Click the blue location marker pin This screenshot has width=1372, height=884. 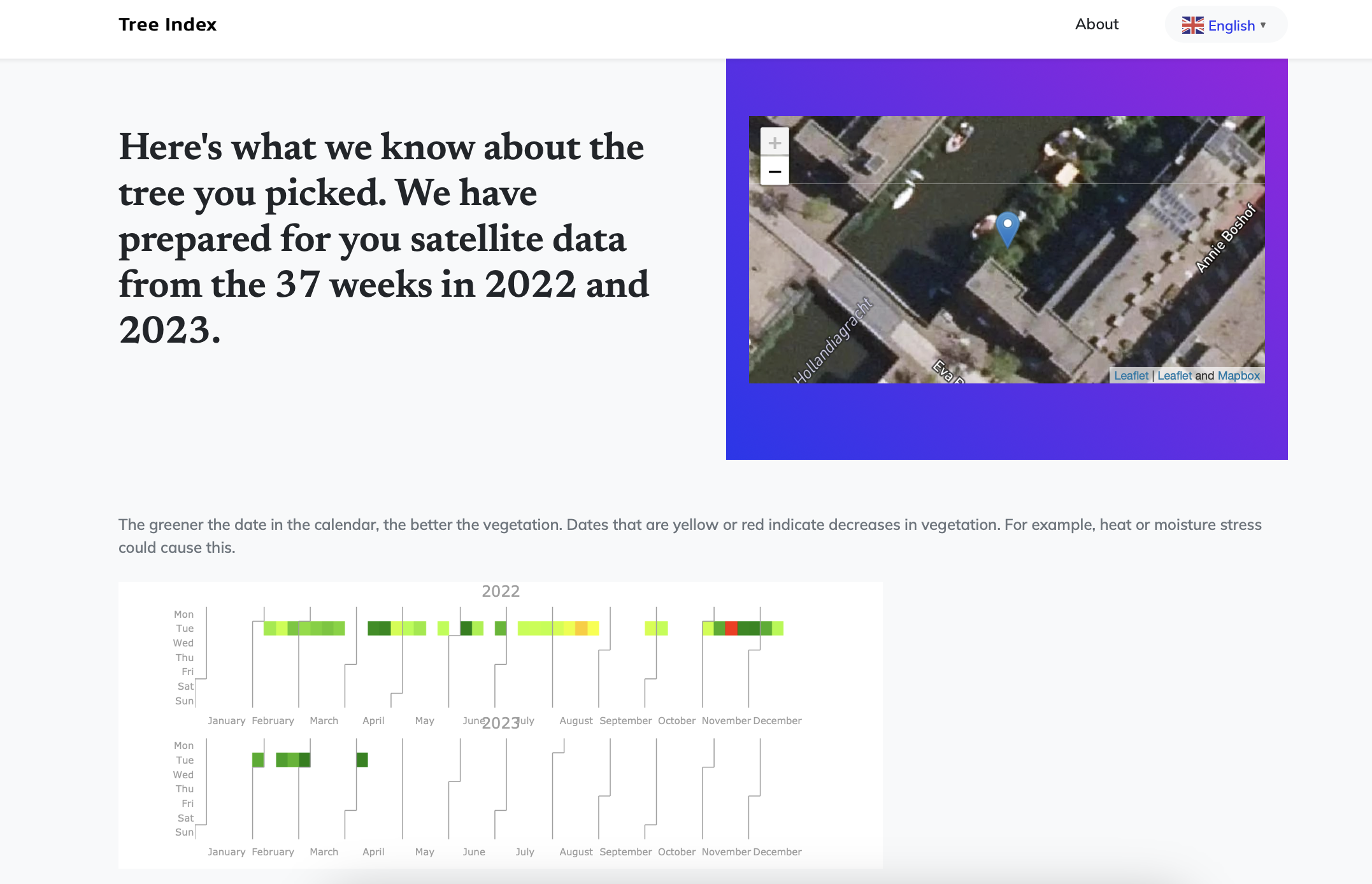(1008, 229)
